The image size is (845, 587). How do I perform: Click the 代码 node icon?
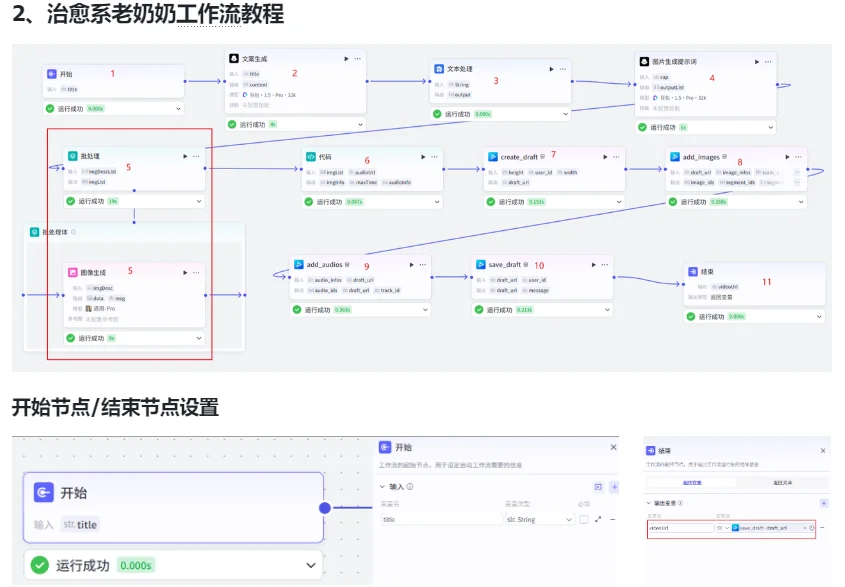click(x=311, y=157)
